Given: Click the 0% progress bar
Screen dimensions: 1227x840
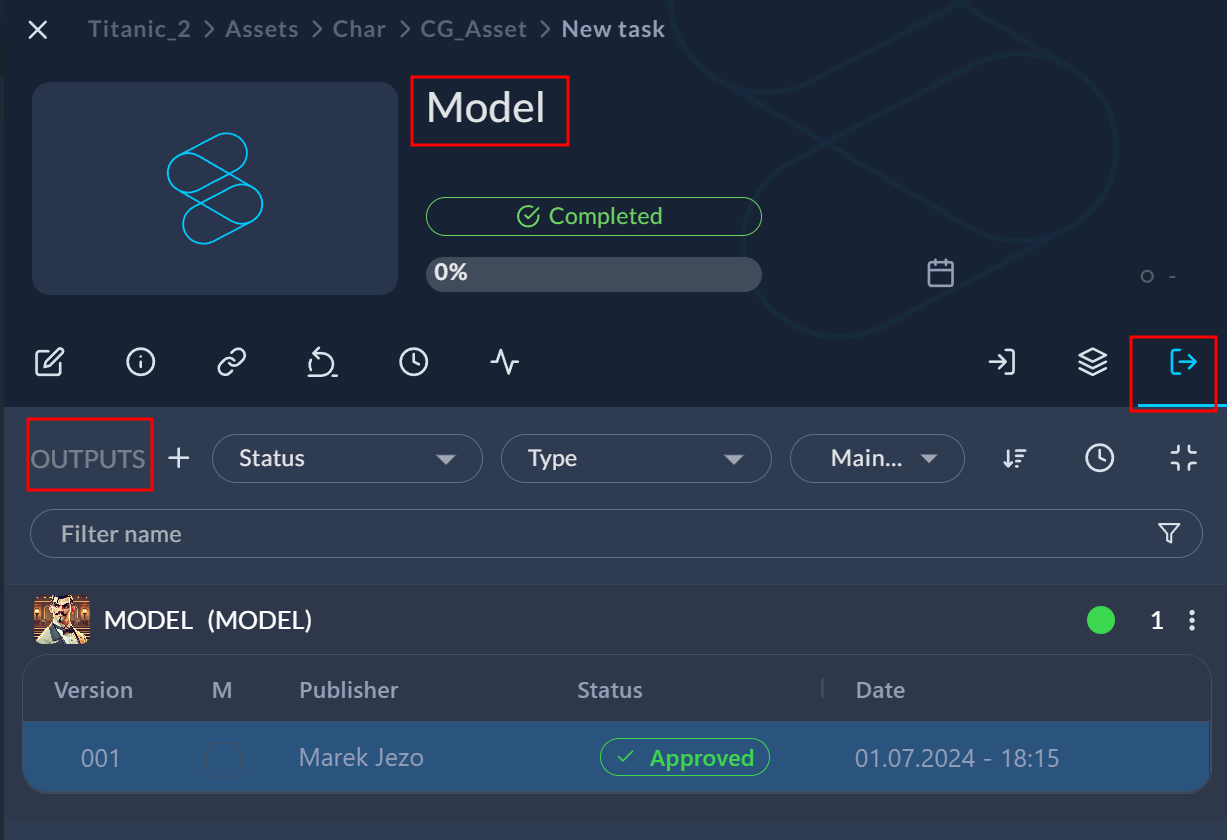Looking at the screenshot, I should (594, 274).
